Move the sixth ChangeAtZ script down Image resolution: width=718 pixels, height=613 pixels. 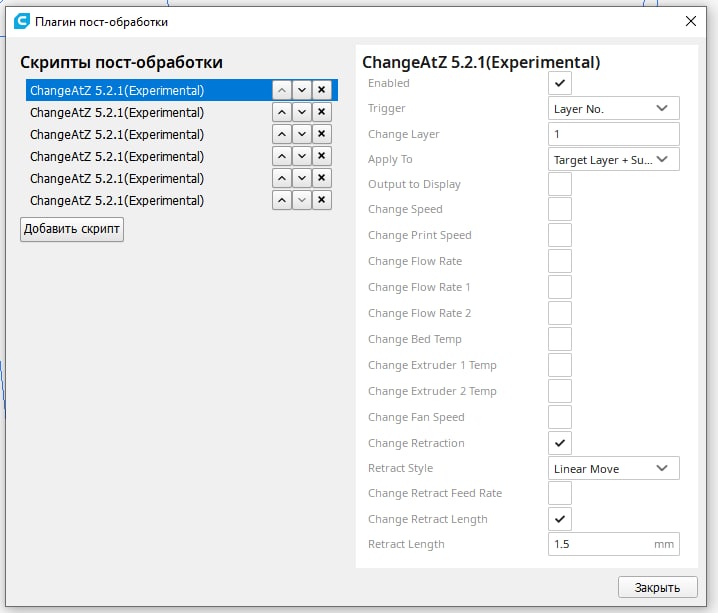coord(302,200)
